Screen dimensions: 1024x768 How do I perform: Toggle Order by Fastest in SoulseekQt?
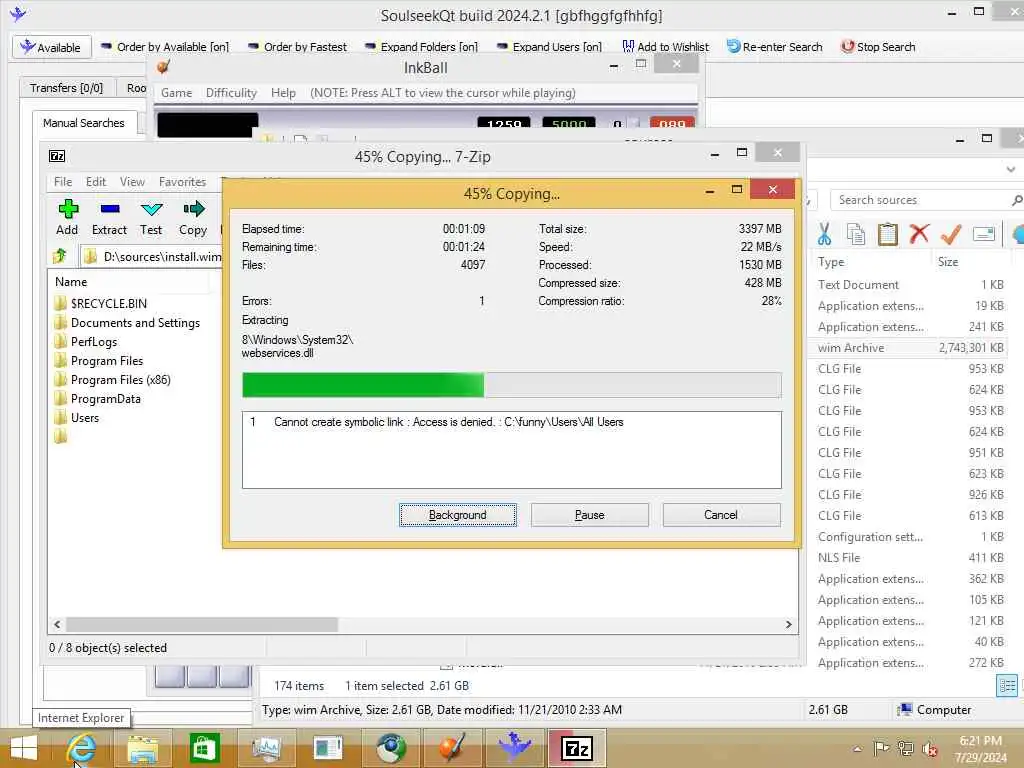click(x=298, y=47)
